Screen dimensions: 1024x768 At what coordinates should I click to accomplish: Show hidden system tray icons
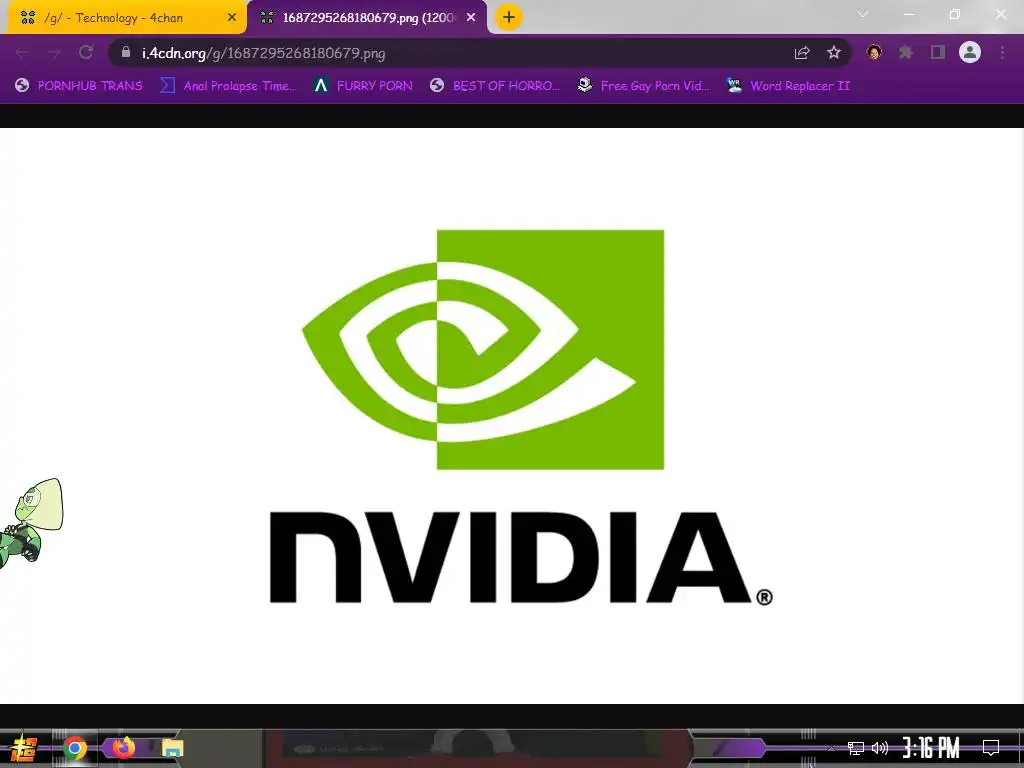coord(831,748)
